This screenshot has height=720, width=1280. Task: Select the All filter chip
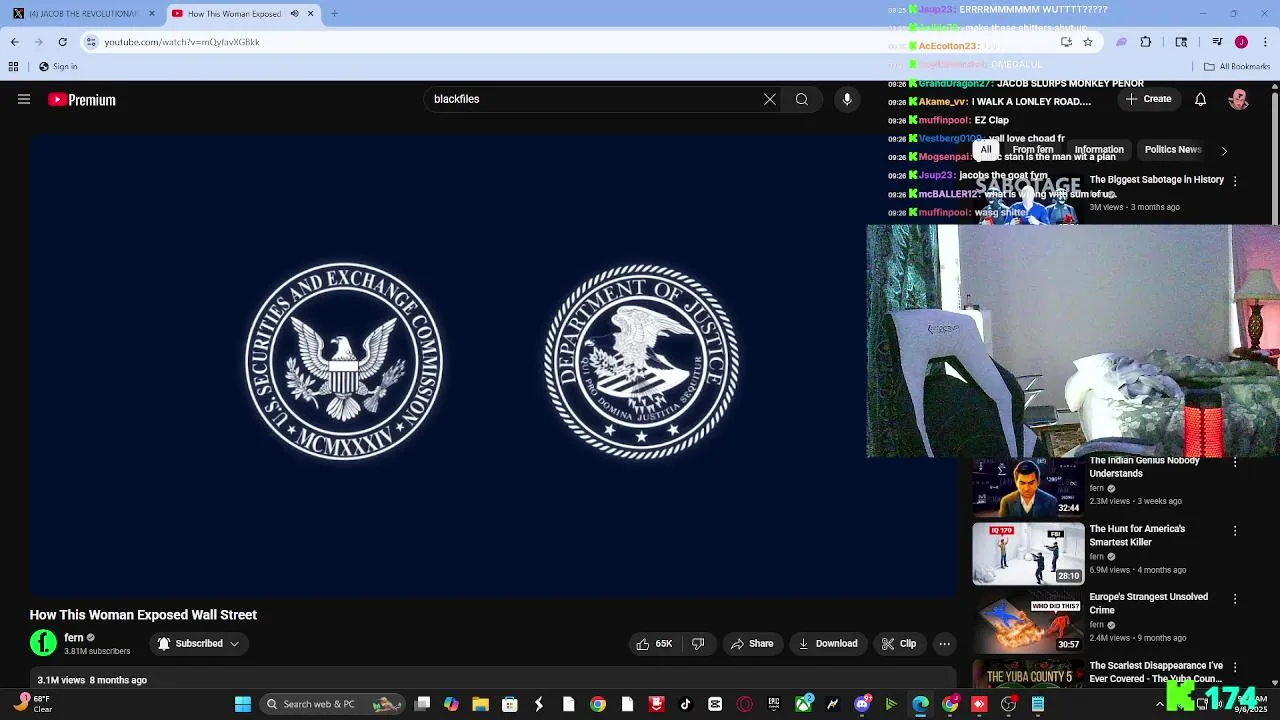[x=986, y=150]
